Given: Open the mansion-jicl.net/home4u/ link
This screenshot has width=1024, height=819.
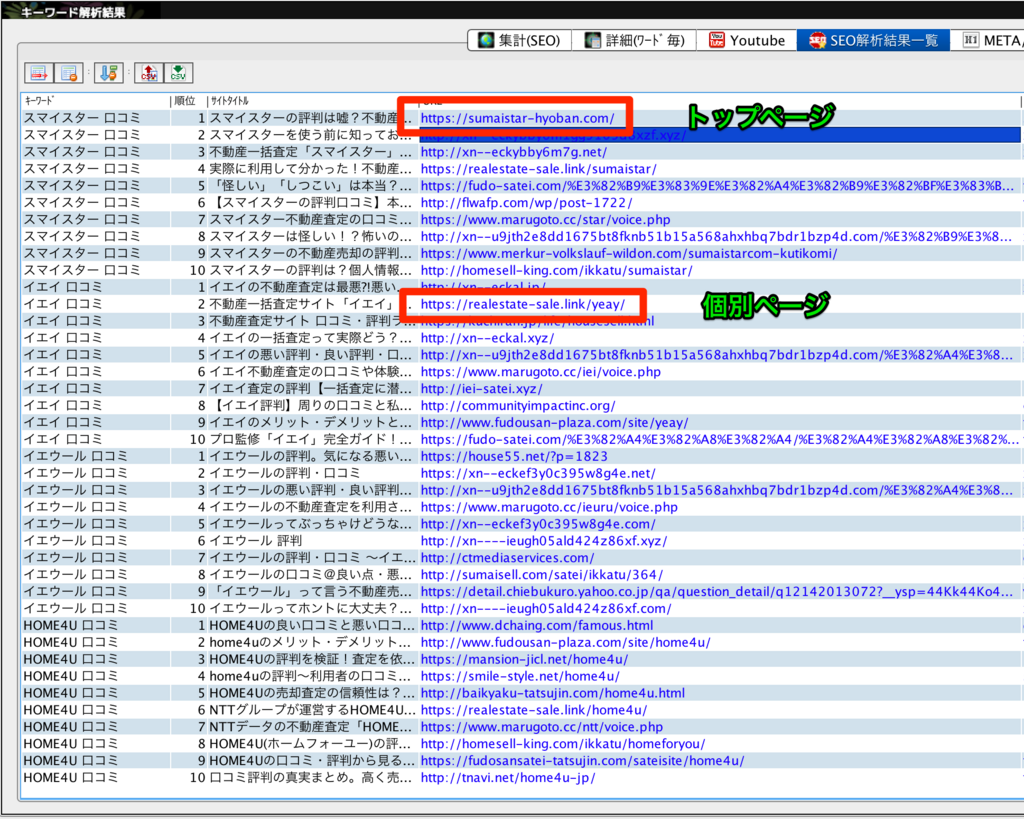Looking at the screenshot, I should [524, 660].
